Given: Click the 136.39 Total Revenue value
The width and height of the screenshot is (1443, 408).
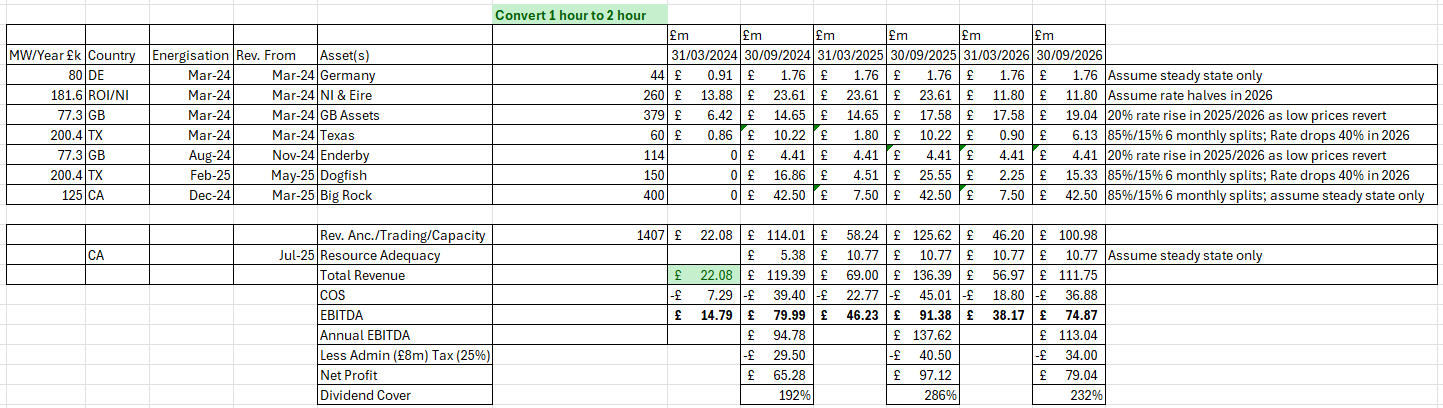Looking at the screenshot, I should click(x=922, y=275).
